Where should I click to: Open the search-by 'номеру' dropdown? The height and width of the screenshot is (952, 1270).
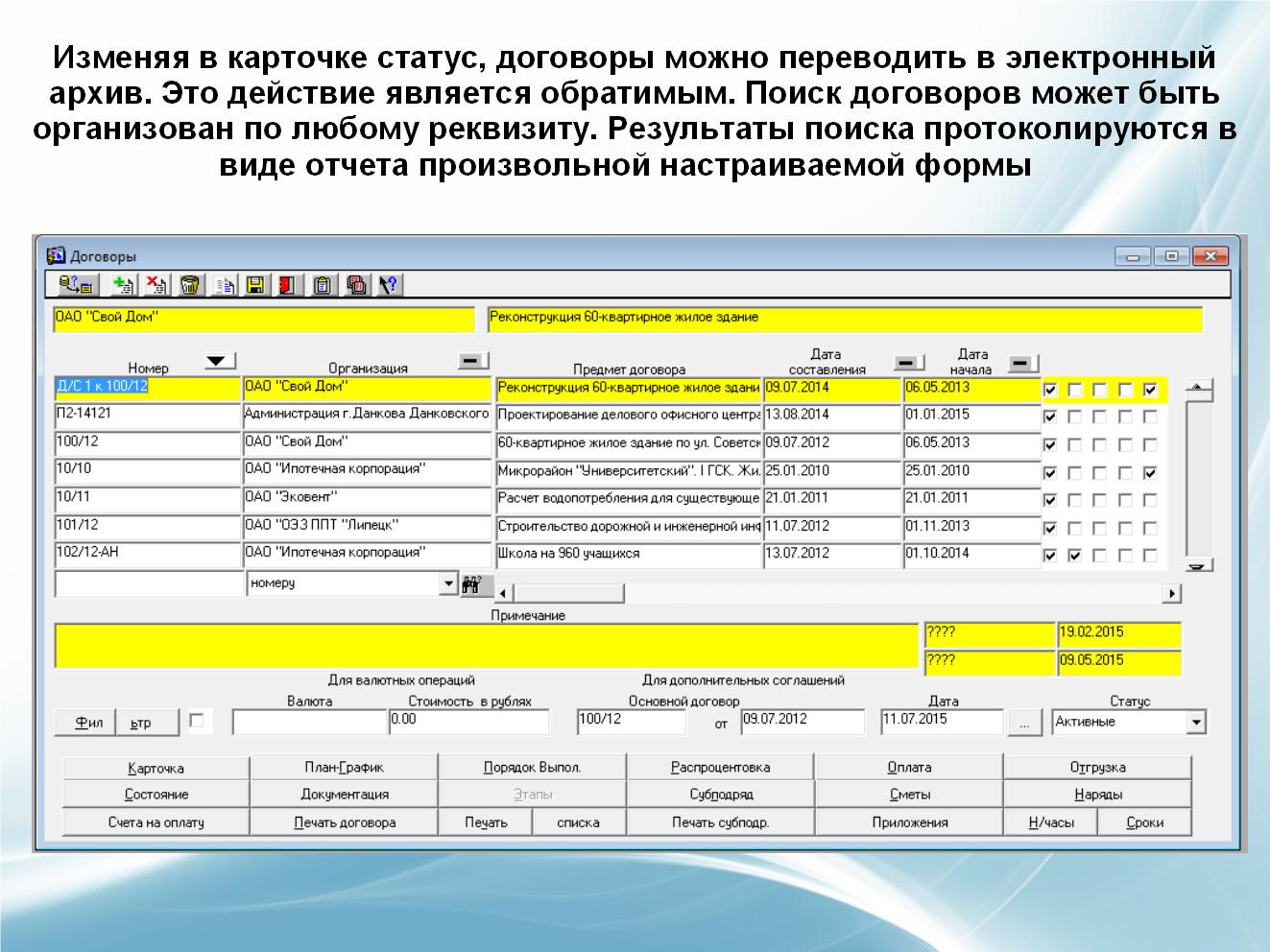pyautogui.click(x=448, y=583)
